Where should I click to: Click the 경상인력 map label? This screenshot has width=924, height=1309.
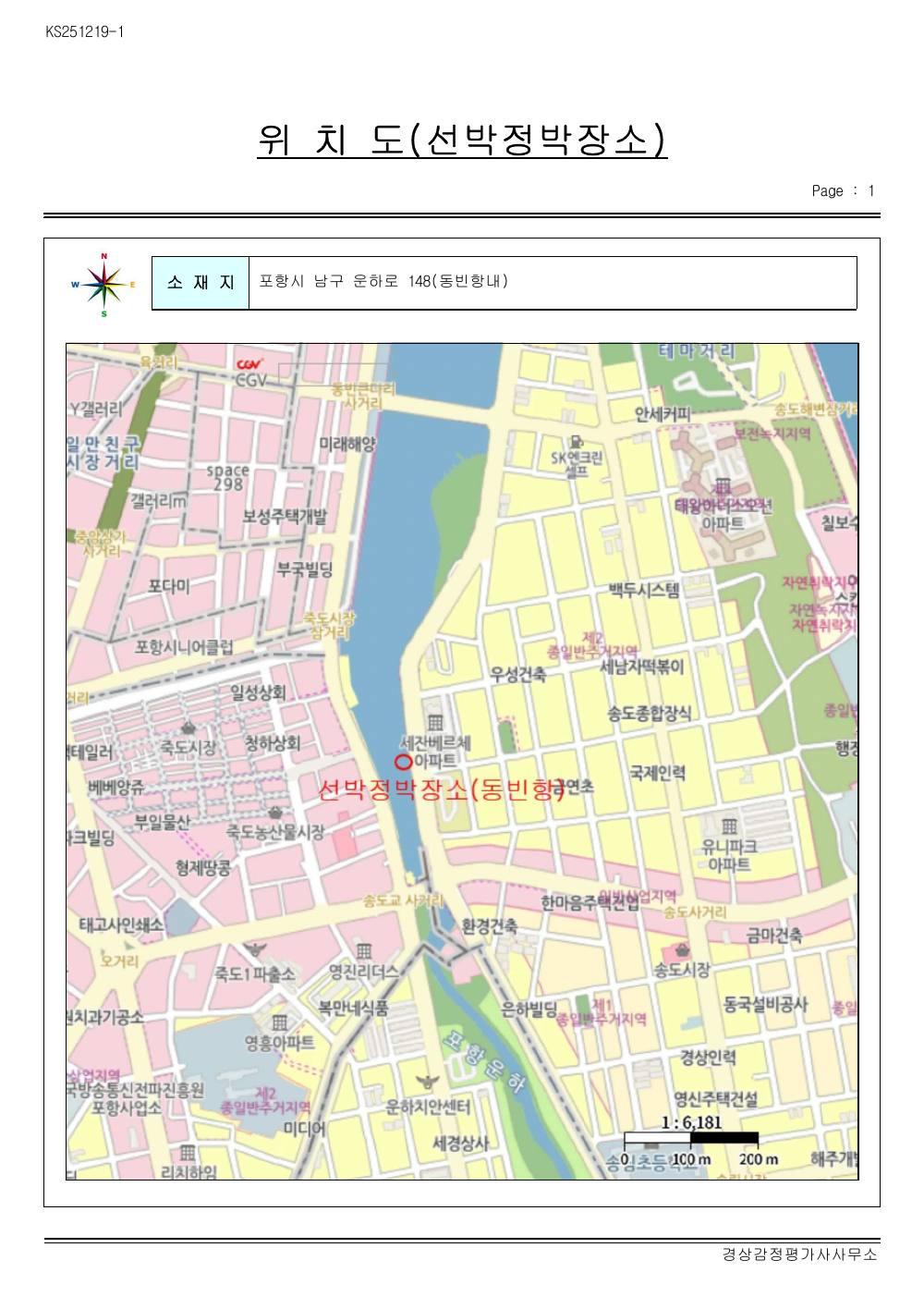pyautogui.click(x=708, y=1057)
